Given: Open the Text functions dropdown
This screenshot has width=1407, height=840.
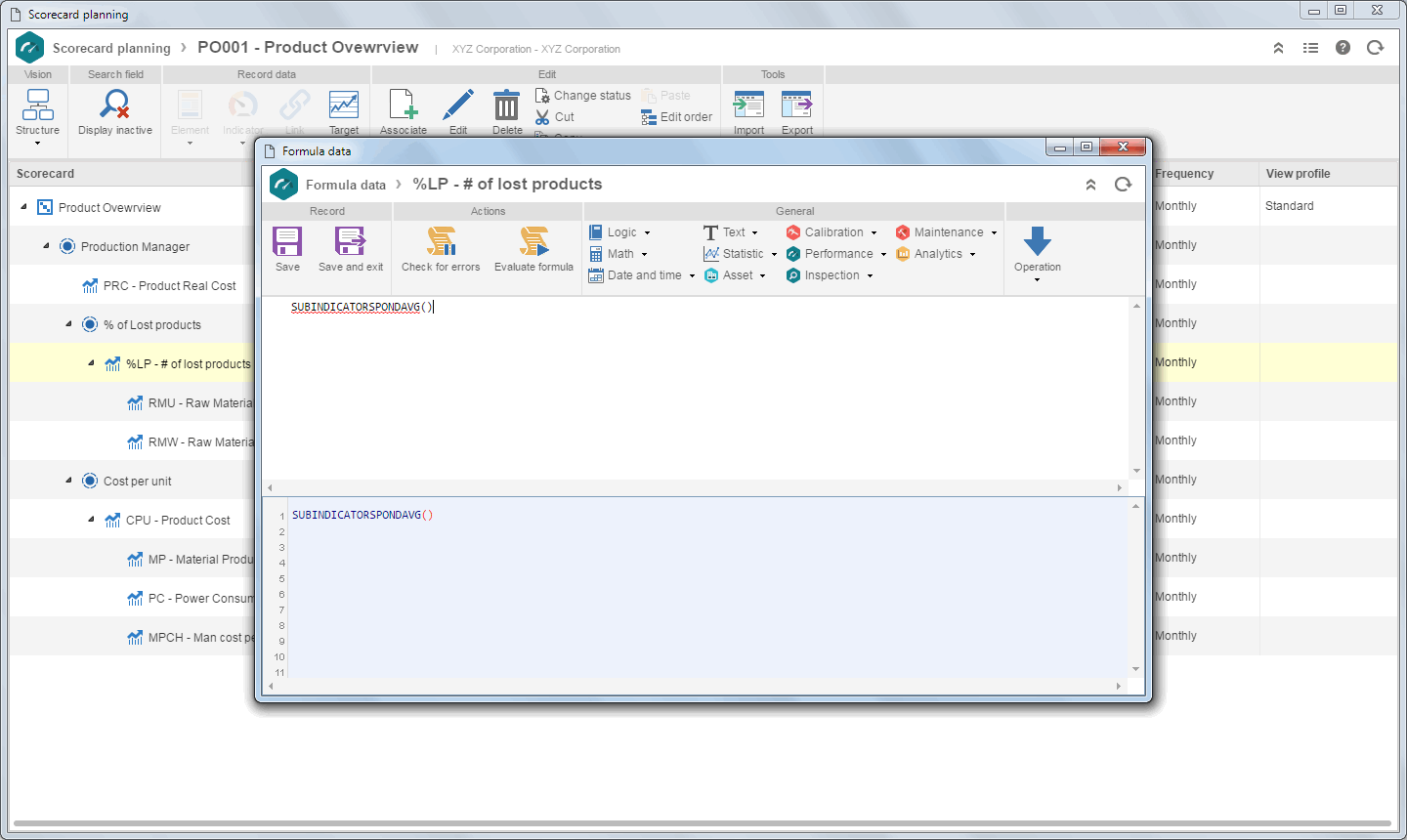Looking at the screenshot, I should point(731,232).
